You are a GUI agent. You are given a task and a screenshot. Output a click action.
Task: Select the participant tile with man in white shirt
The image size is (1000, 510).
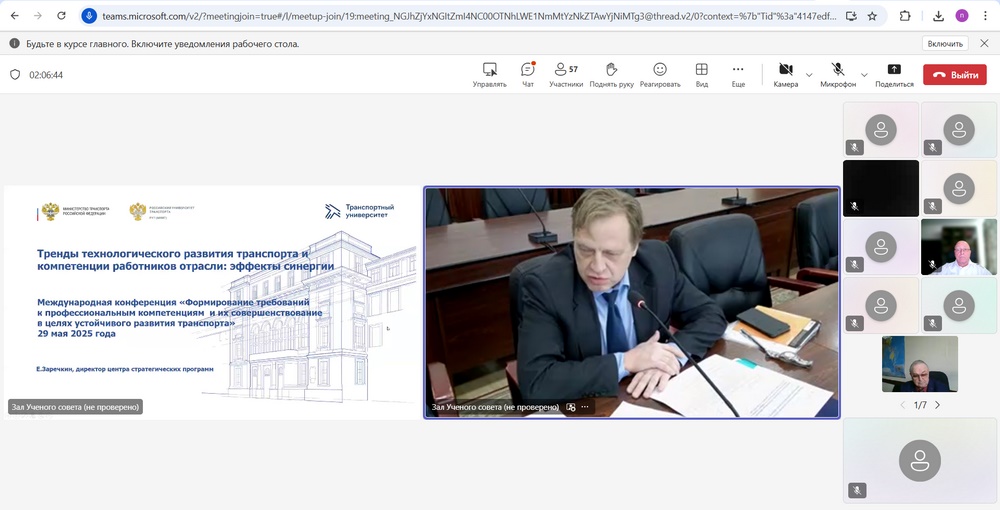pyautogui.click(x=959, y=247)
